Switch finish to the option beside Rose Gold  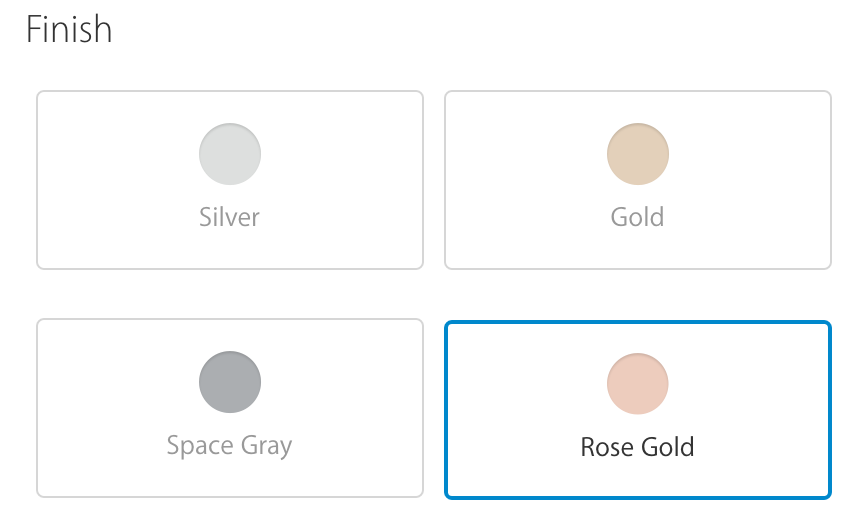(230, 408)
